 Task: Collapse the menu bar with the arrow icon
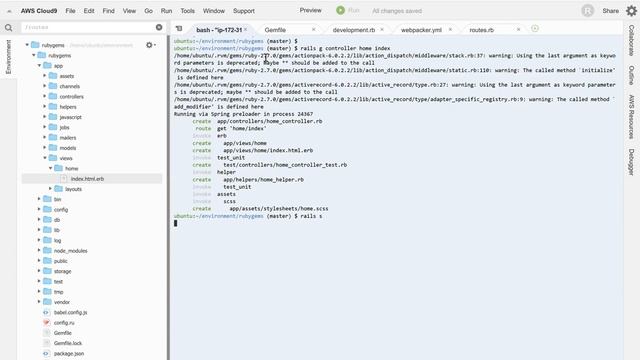[9, 11]
